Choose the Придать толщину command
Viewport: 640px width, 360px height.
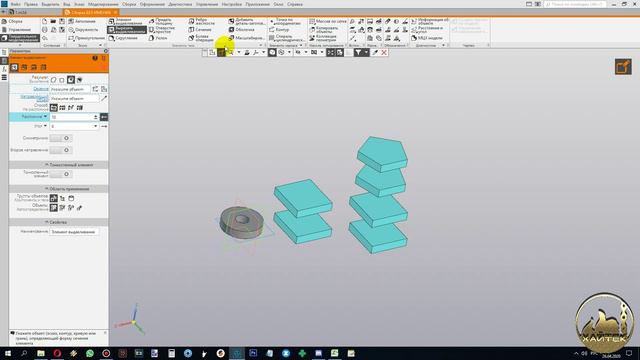(160, 21)
